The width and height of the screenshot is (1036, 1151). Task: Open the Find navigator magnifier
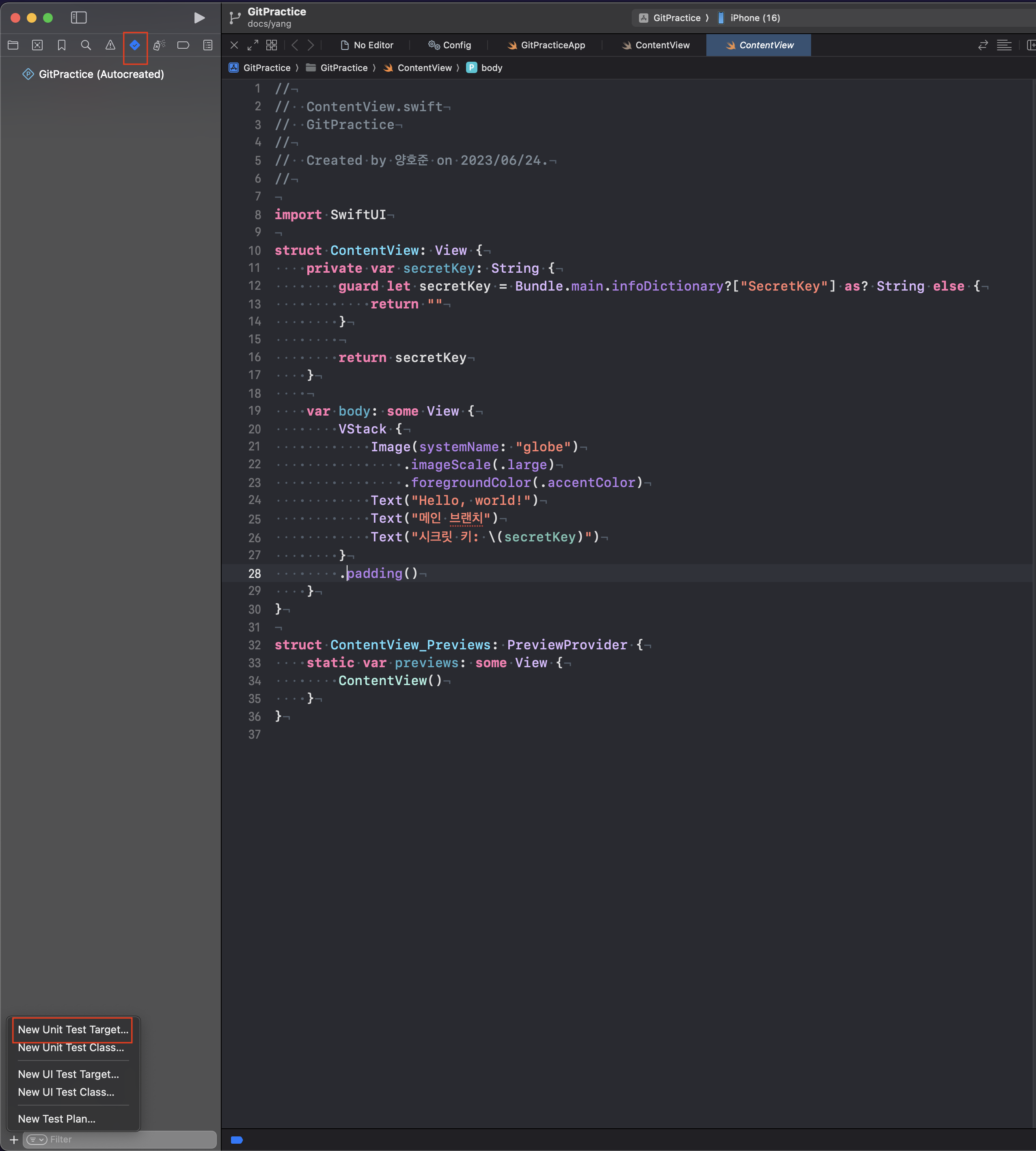click(86, 45)
